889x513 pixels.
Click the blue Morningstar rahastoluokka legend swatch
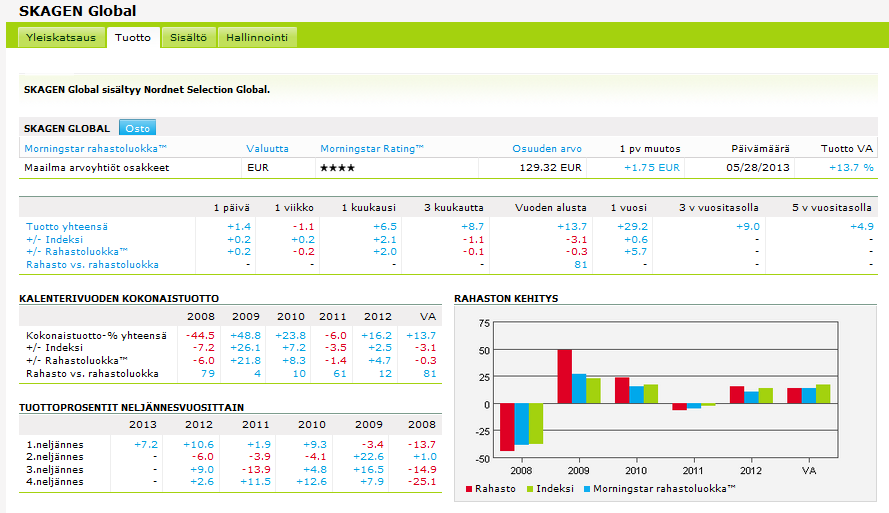click(587, 489)
